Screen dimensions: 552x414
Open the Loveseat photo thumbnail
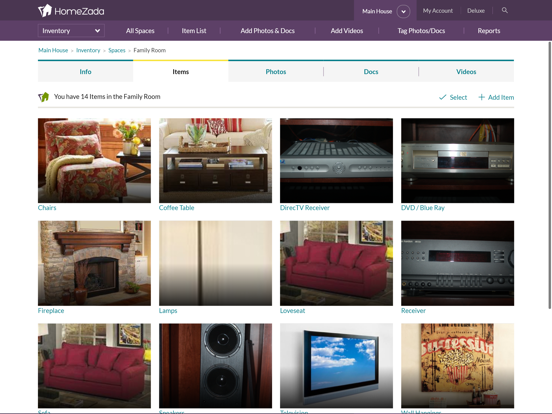[x=337, y=263]
